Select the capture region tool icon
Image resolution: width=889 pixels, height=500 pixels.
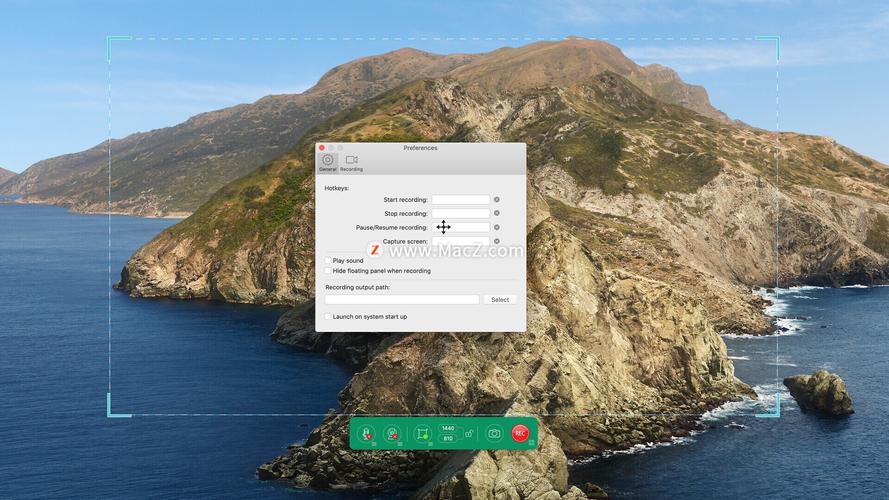pos(422,433)
